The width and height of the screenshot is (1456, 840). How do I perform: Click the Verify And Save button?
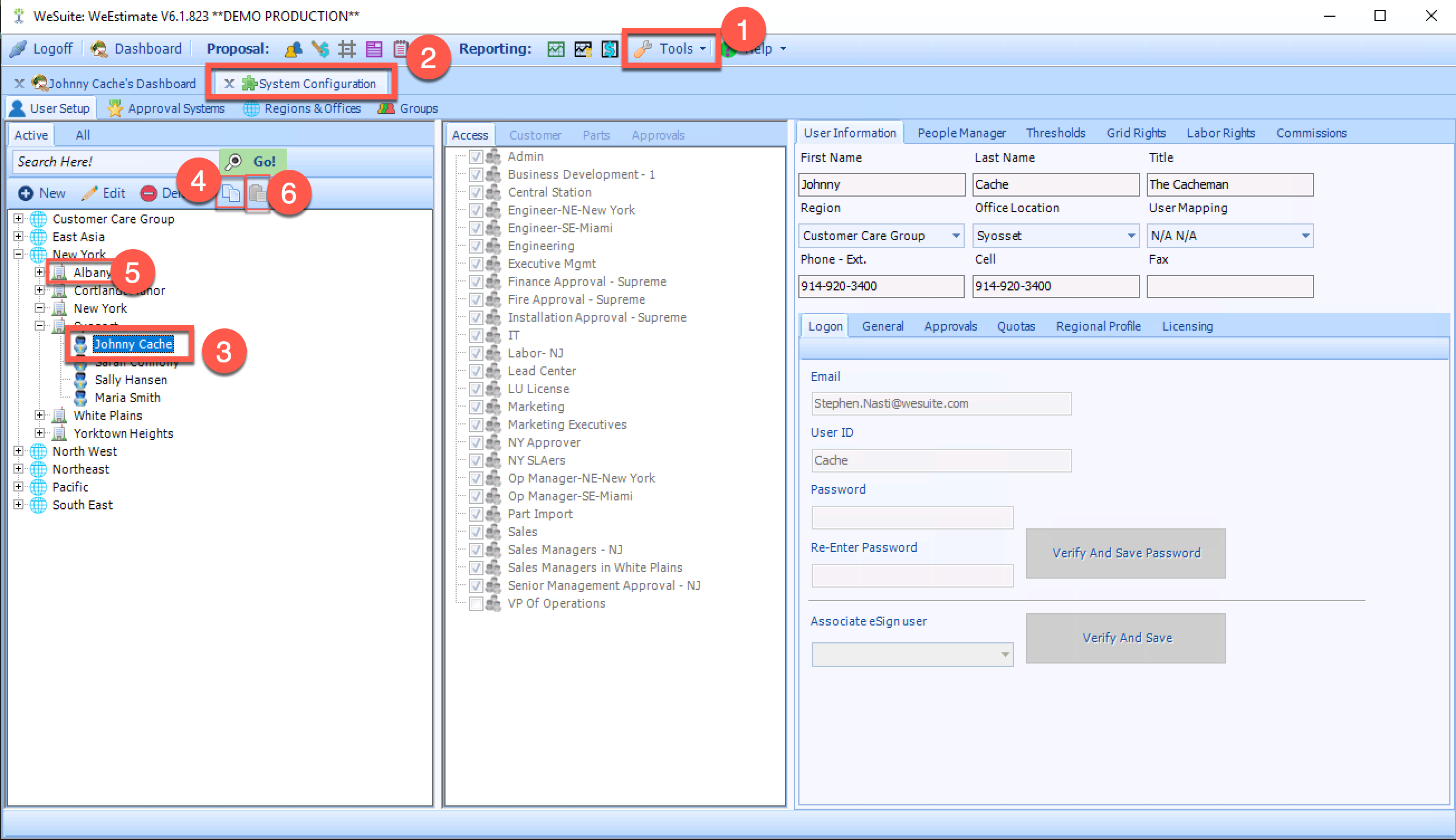tap(1125, 638)
